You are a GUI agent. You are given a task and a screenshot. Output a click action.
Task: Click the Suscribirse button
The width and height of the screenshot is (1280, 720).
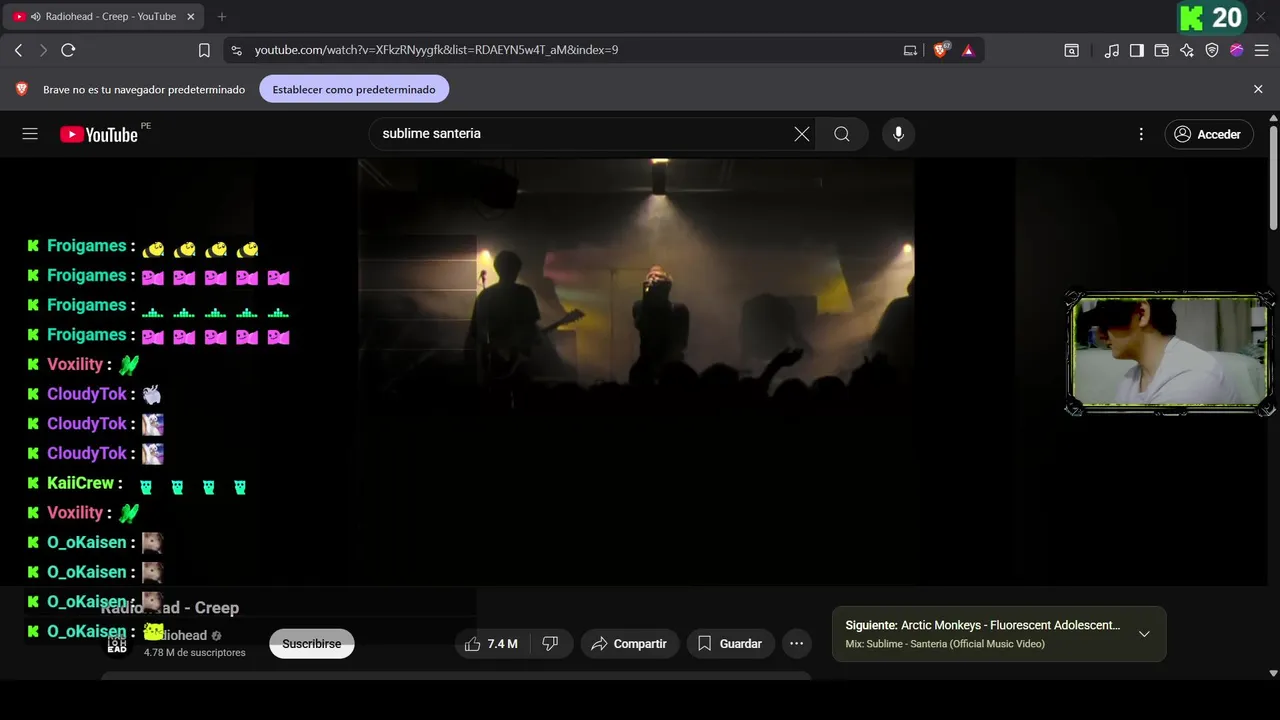311,644
